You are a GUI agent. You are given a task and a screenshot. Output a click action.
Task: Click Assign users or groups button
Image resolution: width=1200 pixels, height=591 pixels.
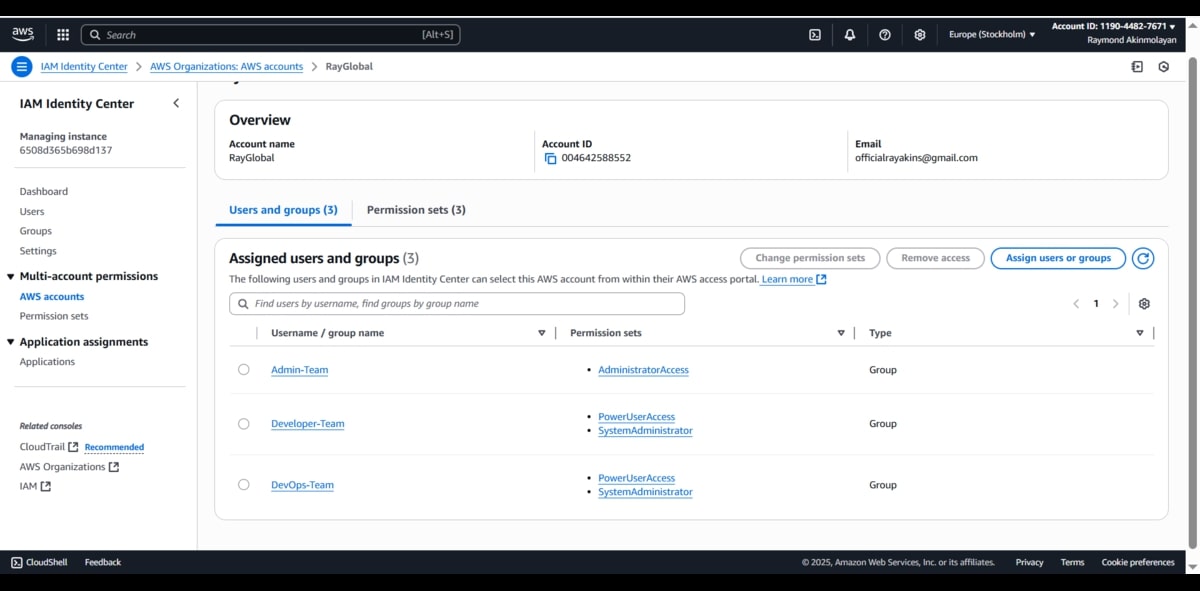point(1058,258)
